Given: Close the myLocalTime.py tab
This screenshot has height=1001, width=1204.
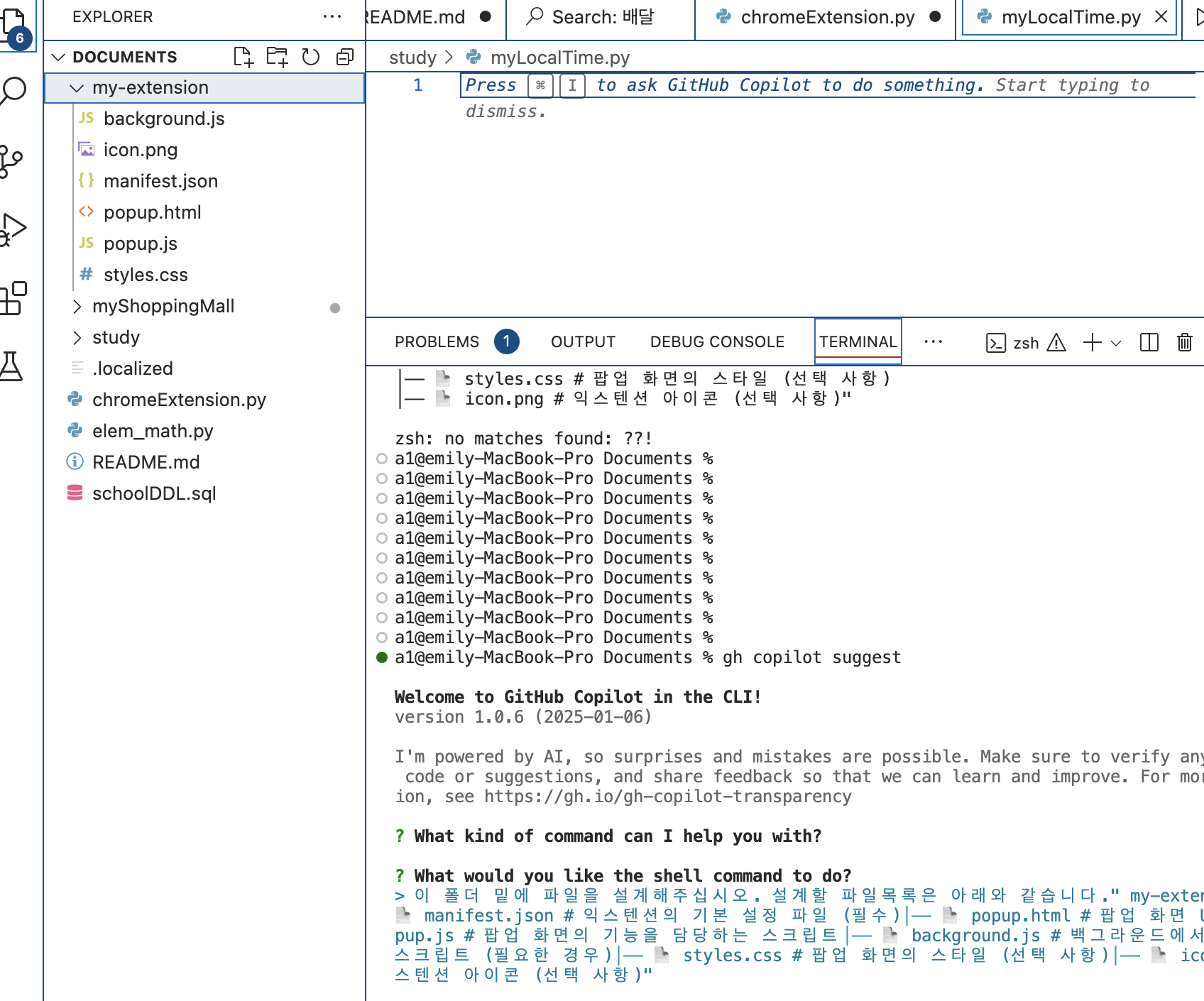Looking at the screenshot, I should tap(1161, 16).
